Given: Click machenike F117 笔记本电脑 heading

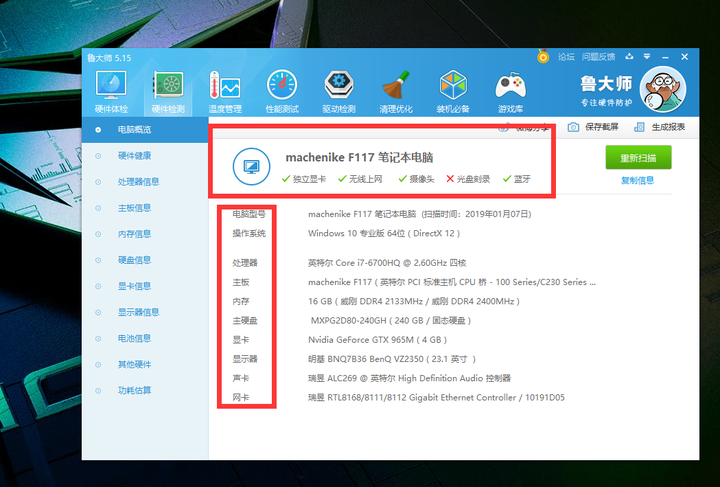Looking at the screenshot, I should click(360, 157).
